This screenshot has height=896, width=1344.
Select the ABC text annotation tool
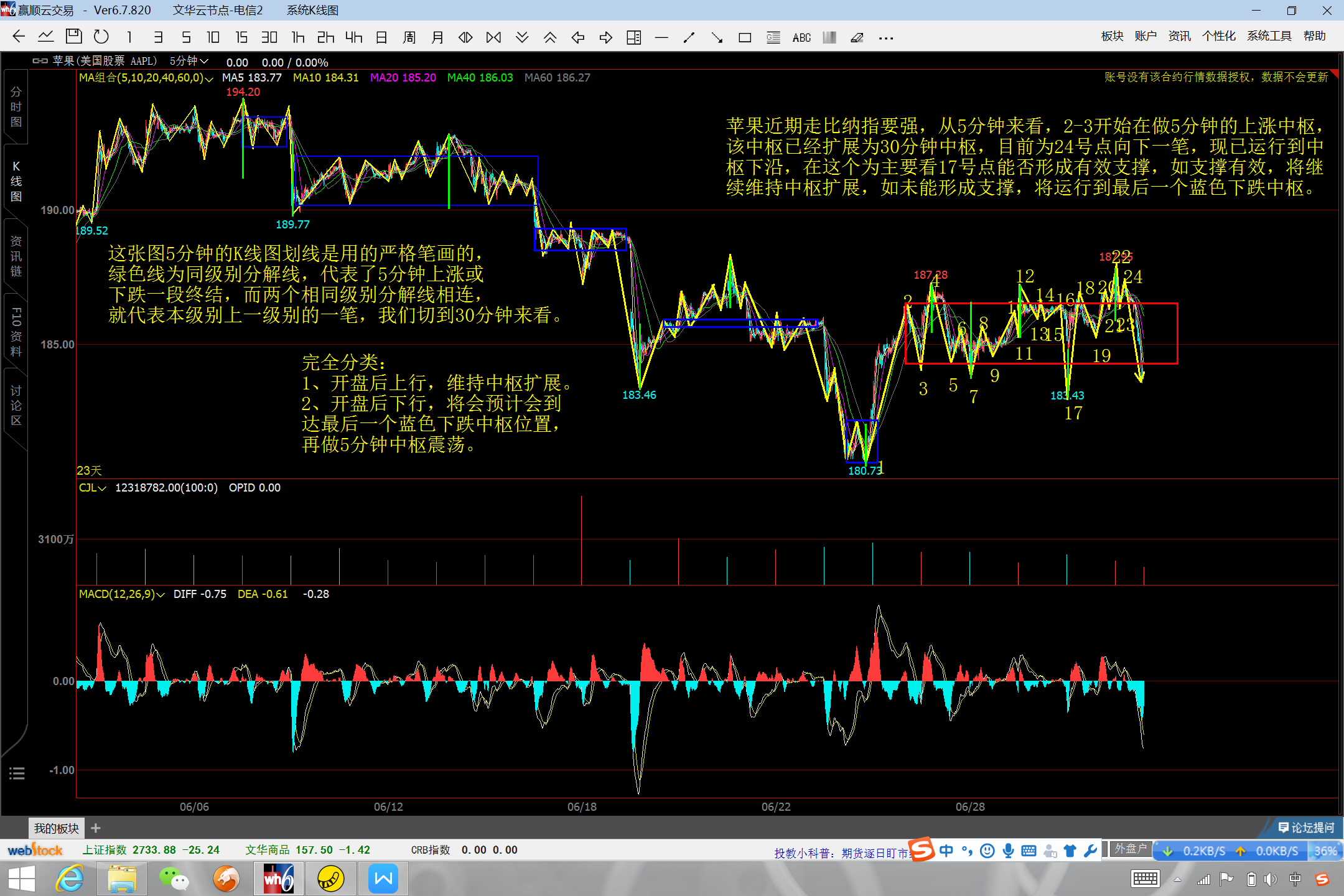801,38
